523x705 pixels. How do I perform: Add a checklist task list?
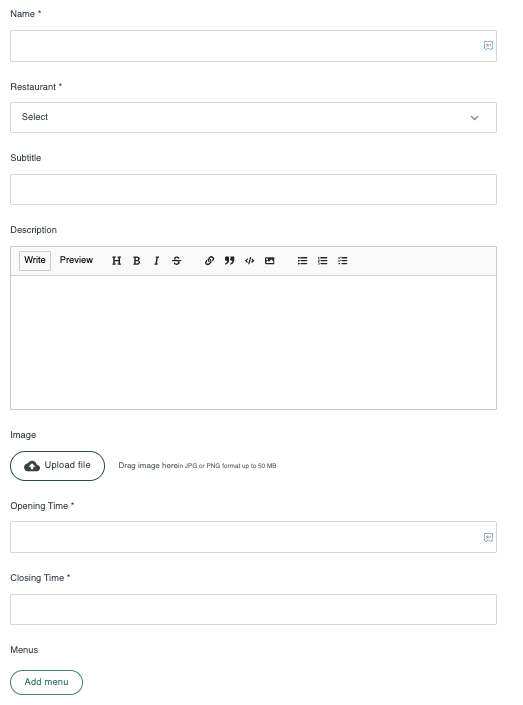pyautogui.click(x=343, y=261)
